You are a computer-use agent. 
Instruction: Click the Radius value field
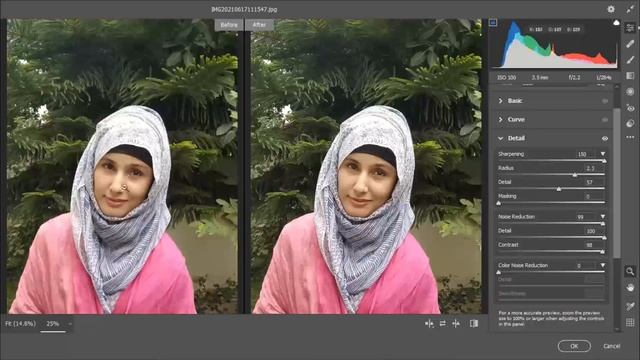pyautogui.click(x=594, y=168)
